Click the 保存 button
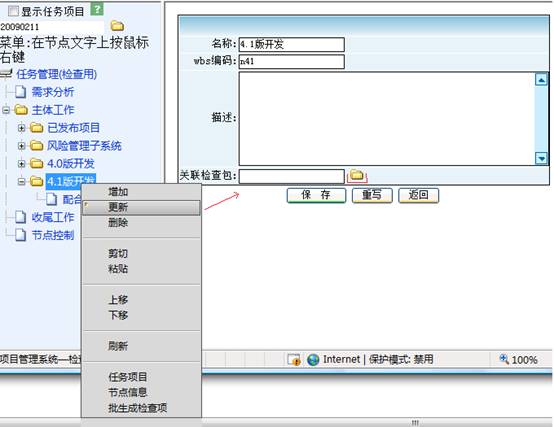The width and height of the screenshot is (554, 427). 316,195
